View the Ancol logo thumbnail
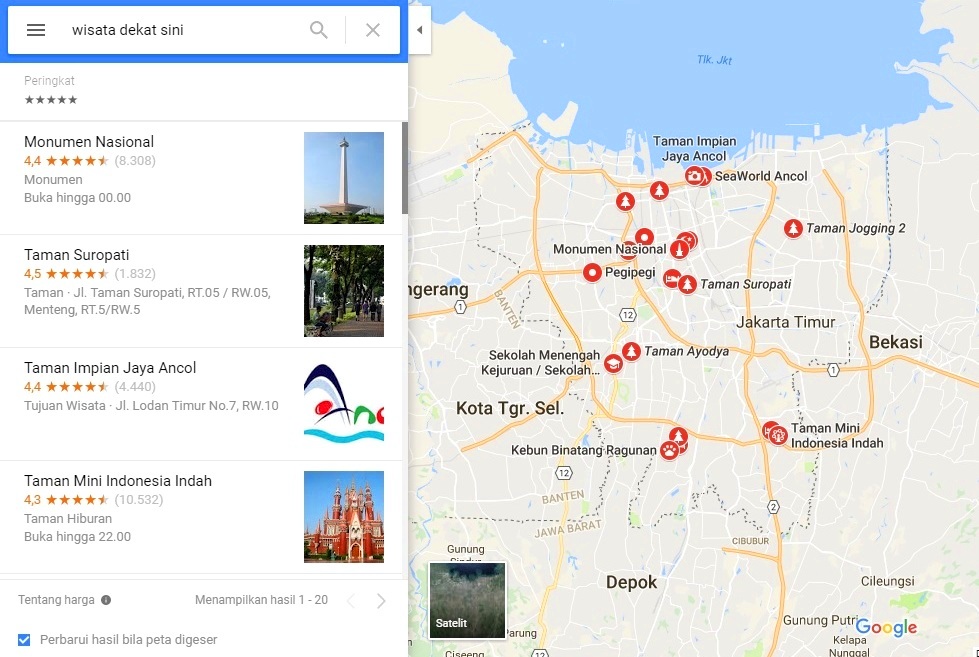Image resolution: width=979 pixels, height=657 pixels. tap(344, 404)
